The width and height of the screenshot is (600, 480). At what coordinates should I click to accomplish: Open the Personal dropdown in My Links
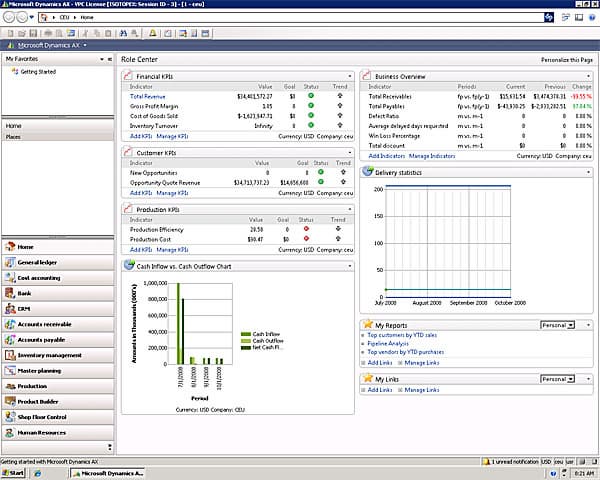coord(558,379)
